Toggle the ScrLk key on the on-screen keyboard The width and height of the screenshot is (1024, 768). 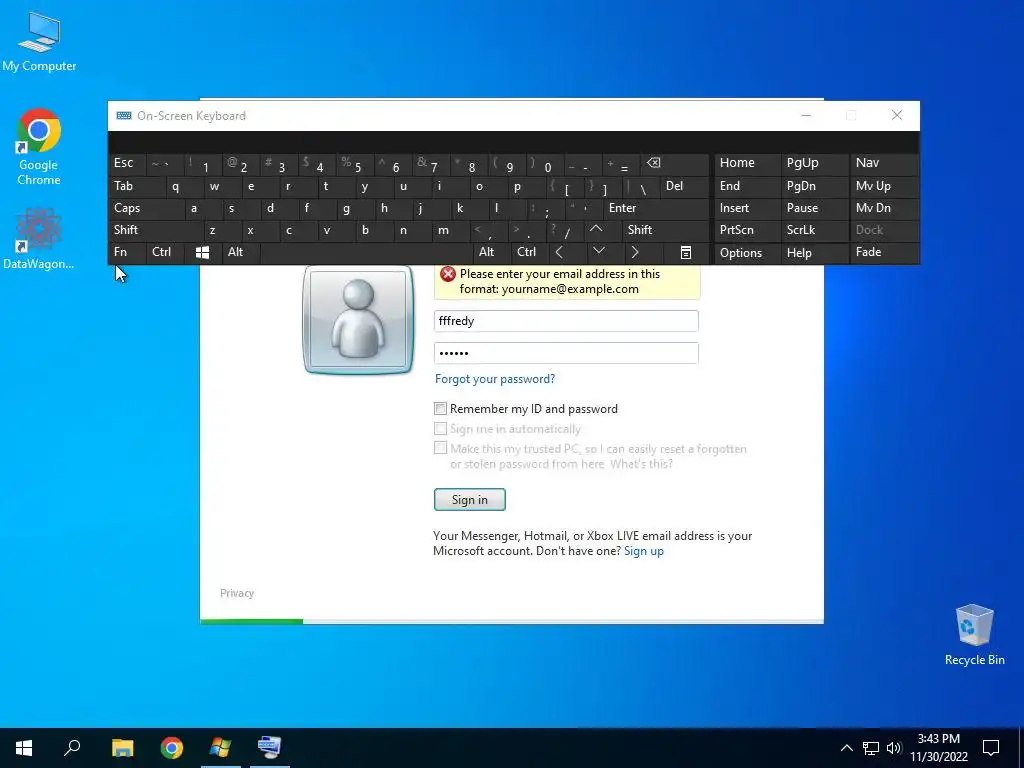(x=814, y=230)
